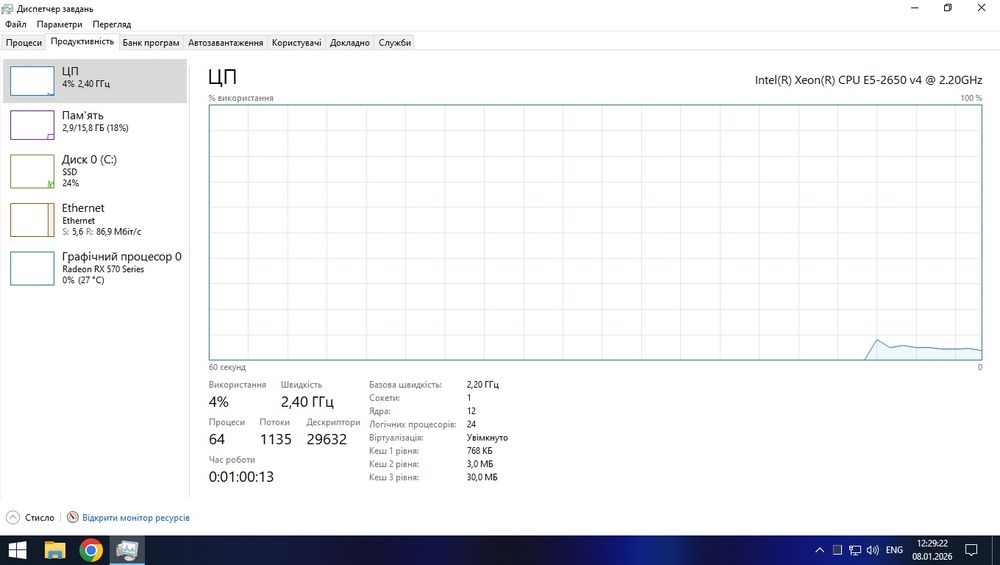
Task: Click the Radeon RX 570 Series label
Action: (103, 269)
